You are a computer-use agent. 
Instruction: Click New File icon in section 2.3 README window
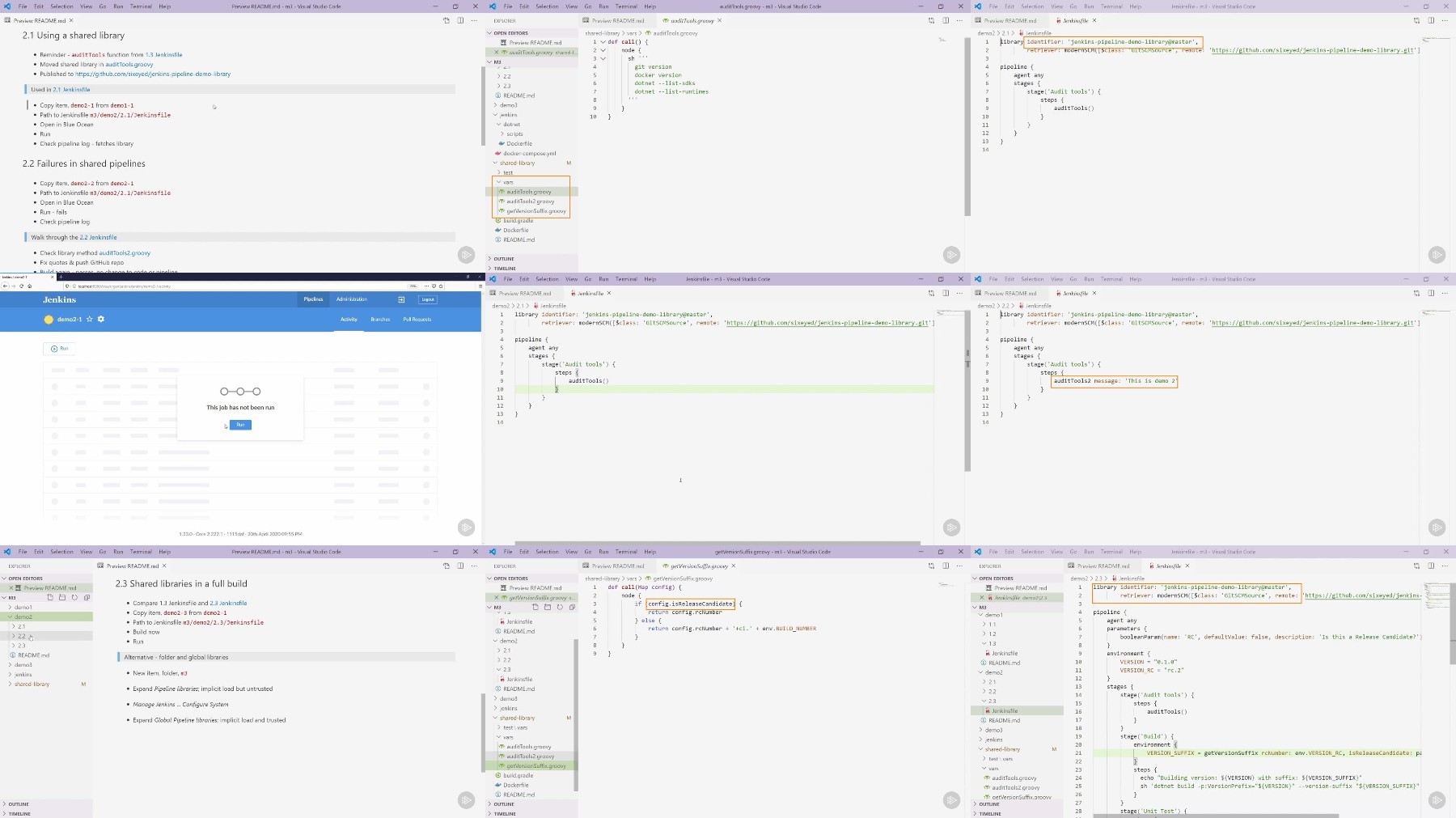50,598
